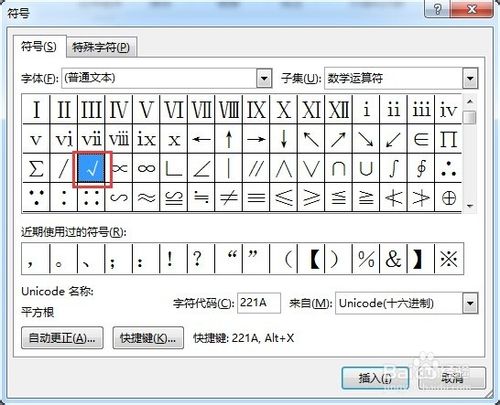Open the 自动更正 AutoCorrect button
Screen dimensions: 500x405
(62, 338)
